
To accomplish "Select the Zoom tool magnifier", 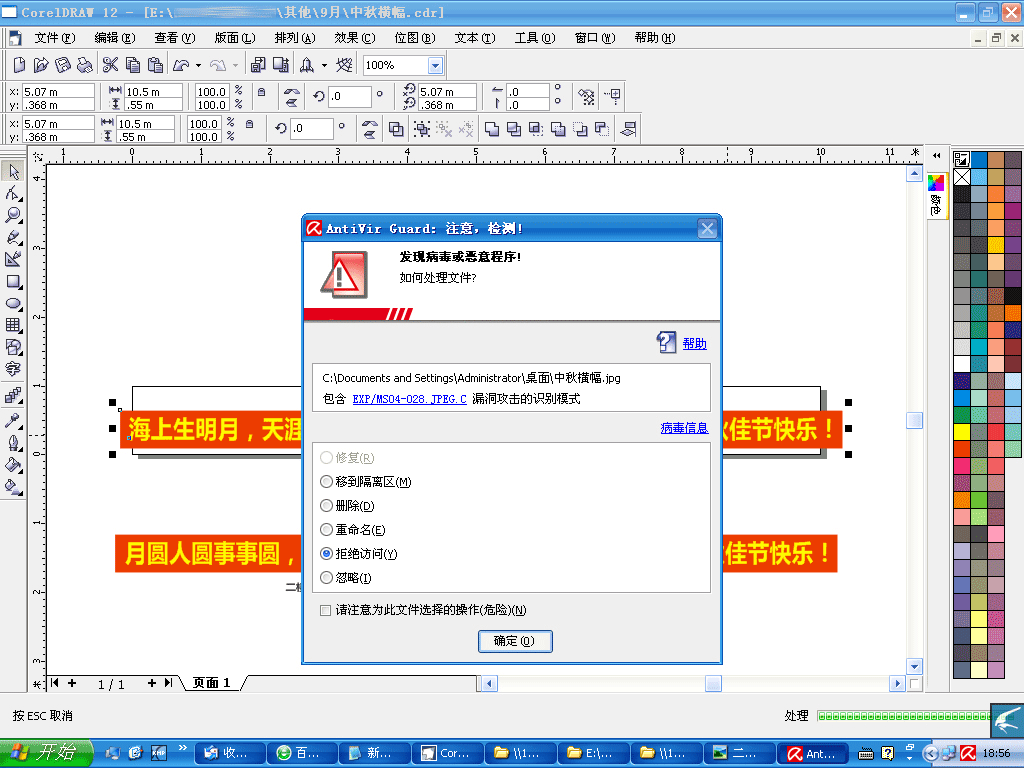I will pos(13,215).
